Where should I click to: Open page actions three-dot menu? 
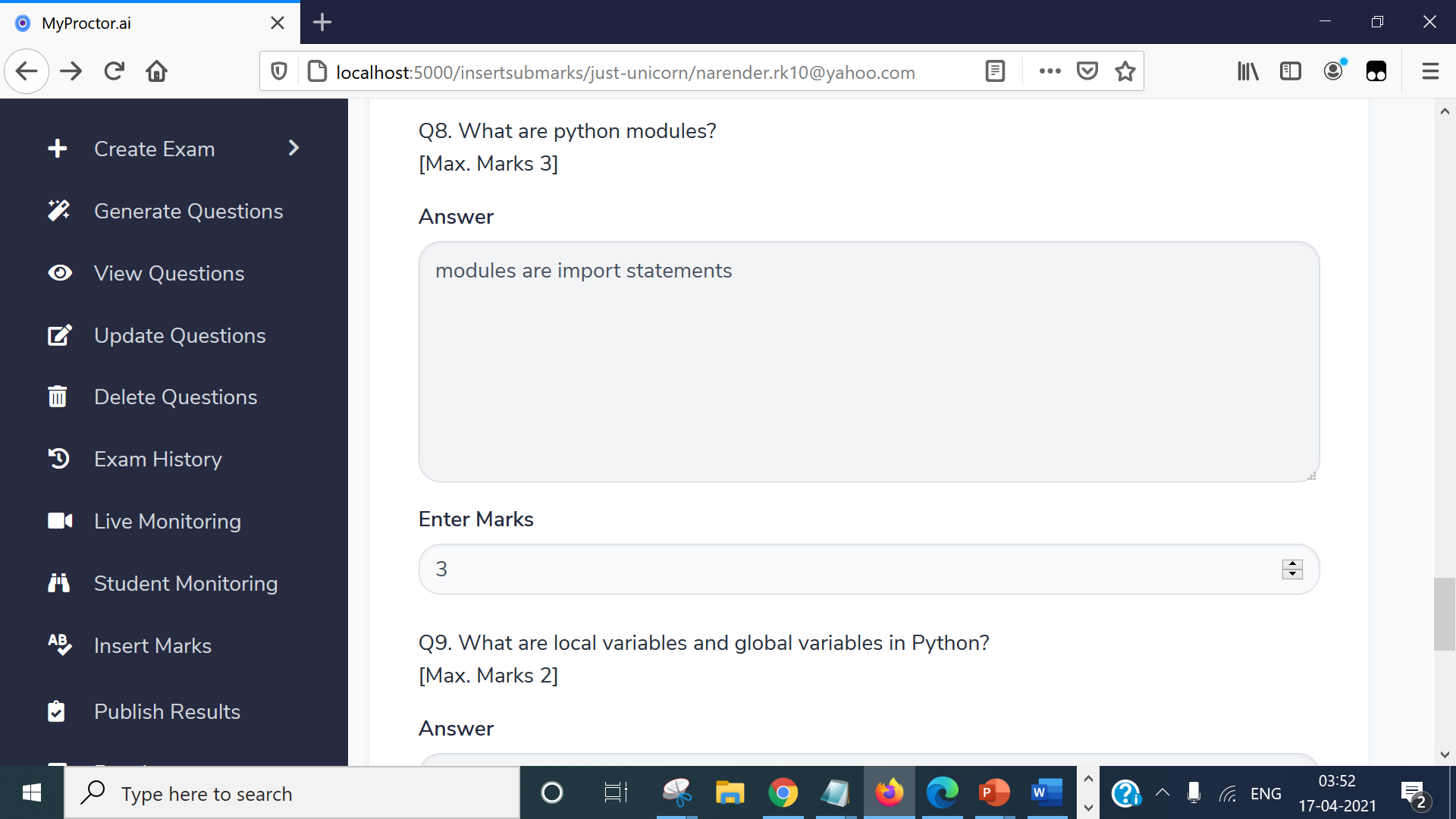[x=1050, y=71]
